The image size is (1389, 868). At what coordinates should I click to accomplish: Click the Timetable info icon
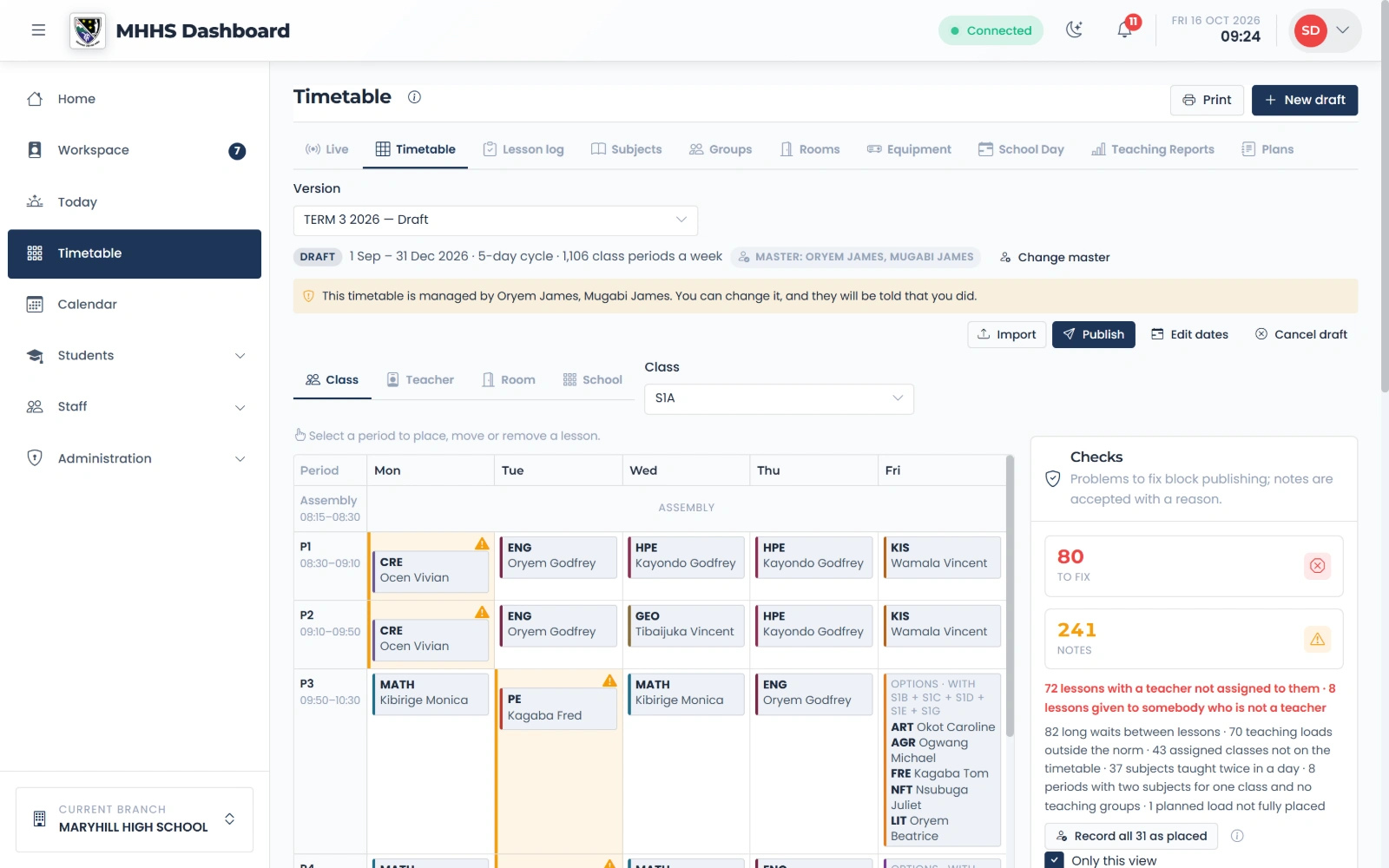click(x=415, y=97)
